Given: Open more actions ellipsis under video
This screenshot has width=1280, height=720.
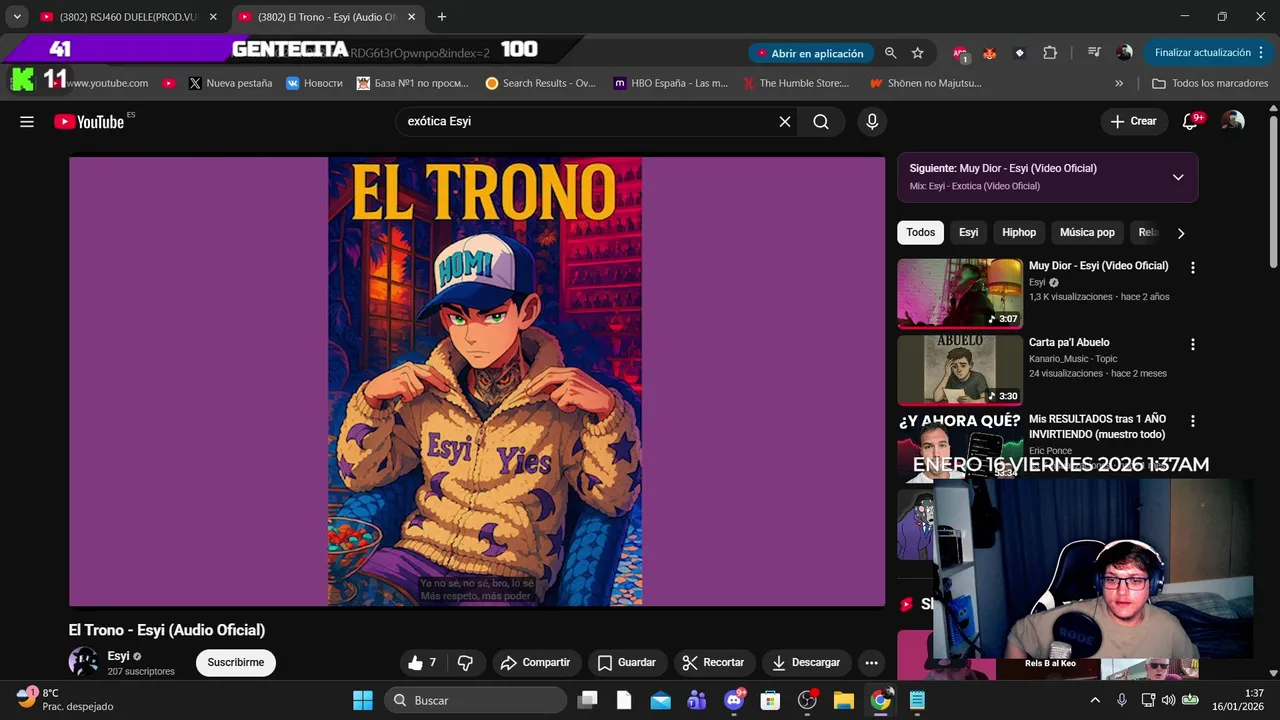Looking at the screenshot, I should click(x=871, y=662).
